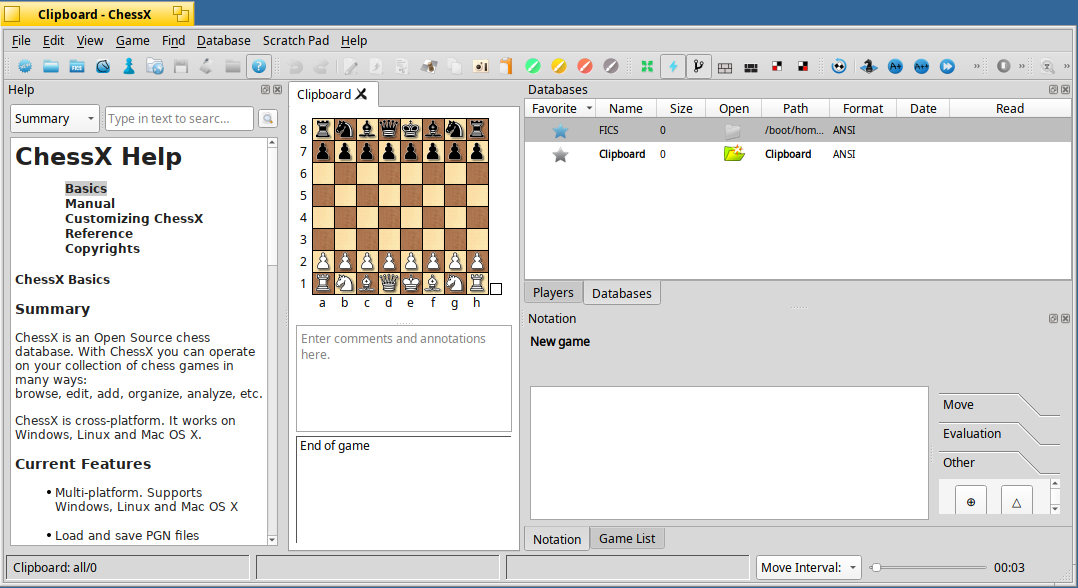Viewport: 1078px width, 588px height.
Task: Click the second red-black checkered board icon
Action: click(803, 66)
